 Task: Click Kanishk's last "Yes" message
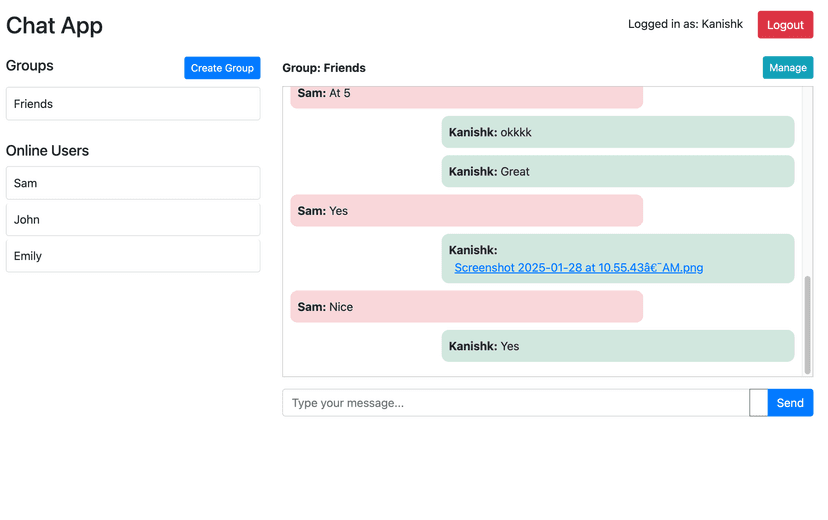click(x=617, y=346)
